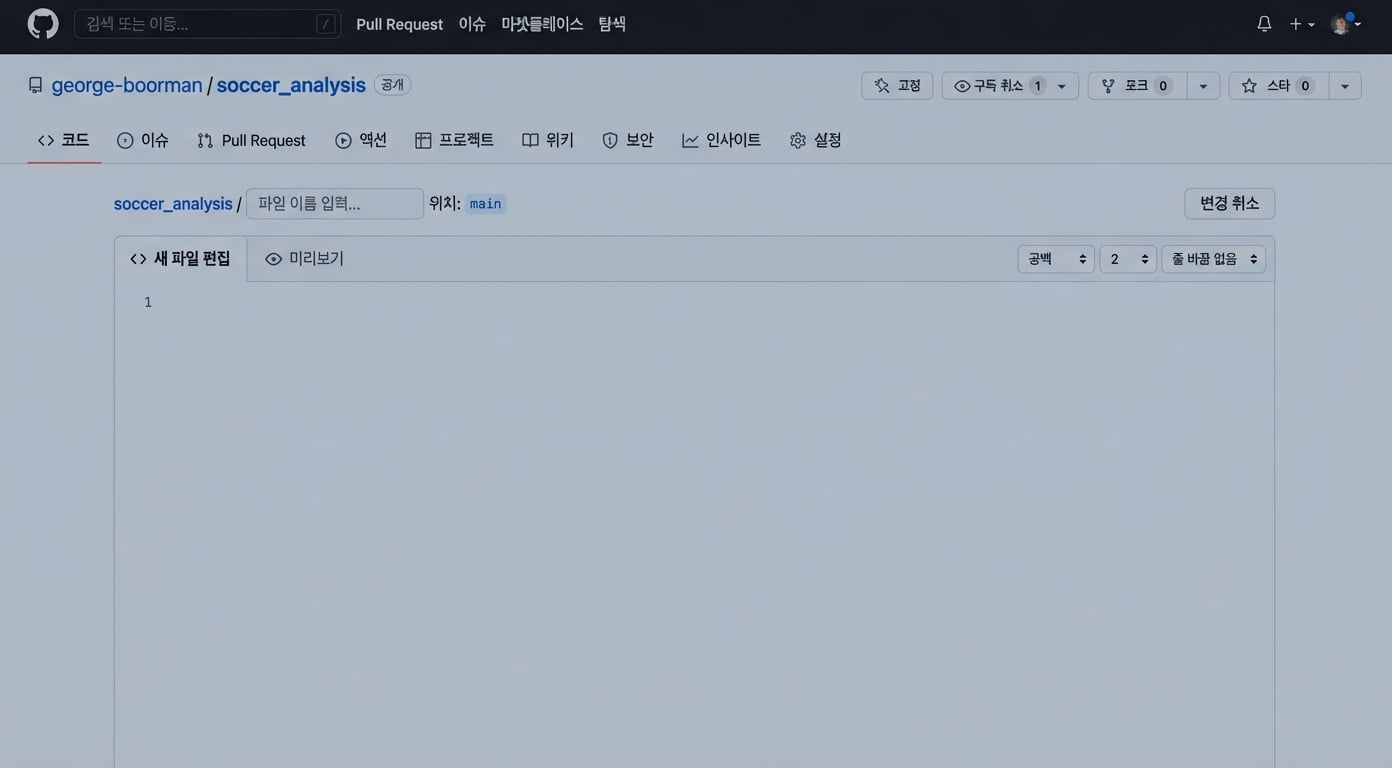Open the 줄 바꿈 없음 wrap dropdown
Viewport: 1392px width, 768px height.
click(x=1213, y=259)
